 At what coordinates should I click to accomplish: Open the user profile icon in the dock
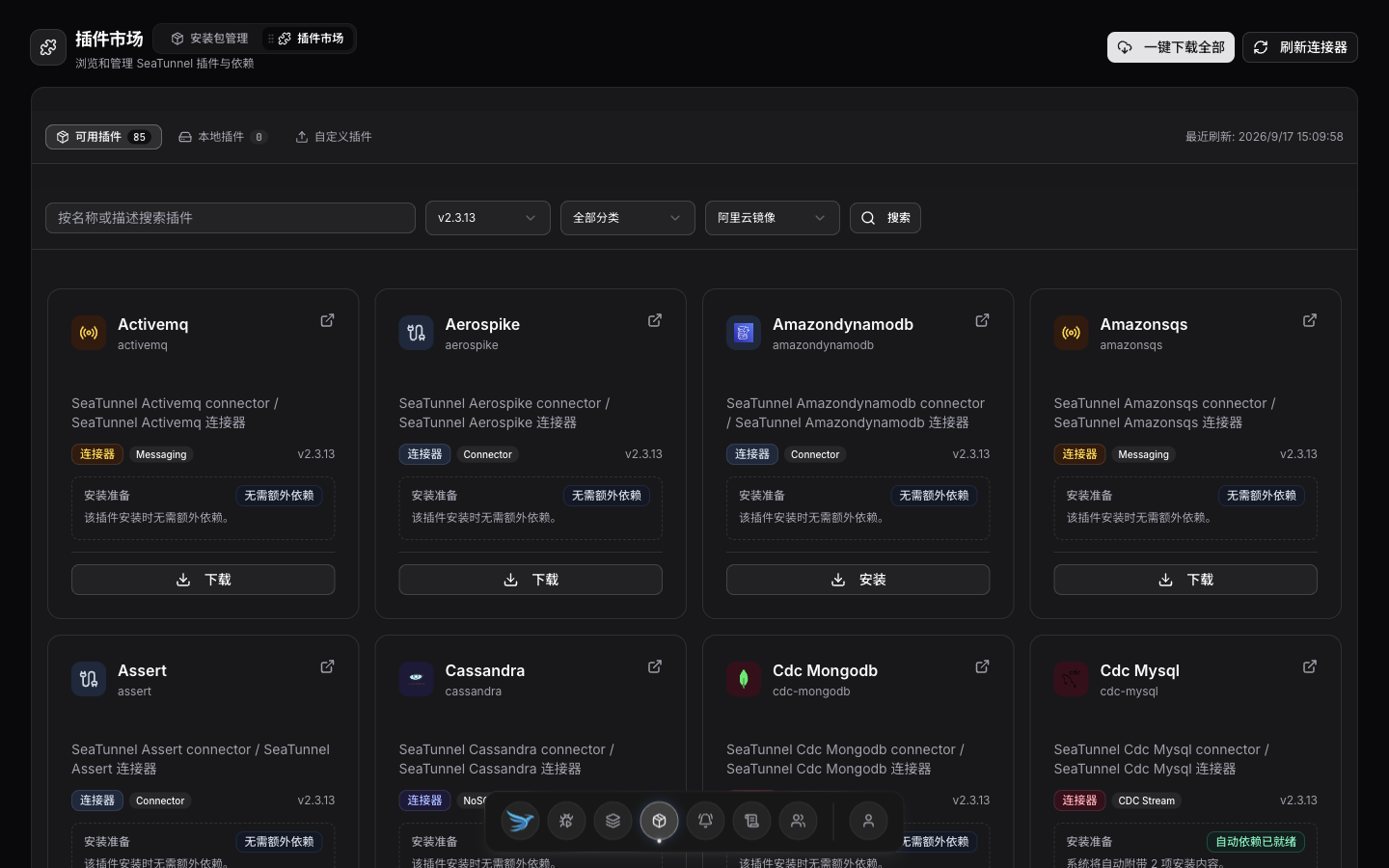click(868, 821)
